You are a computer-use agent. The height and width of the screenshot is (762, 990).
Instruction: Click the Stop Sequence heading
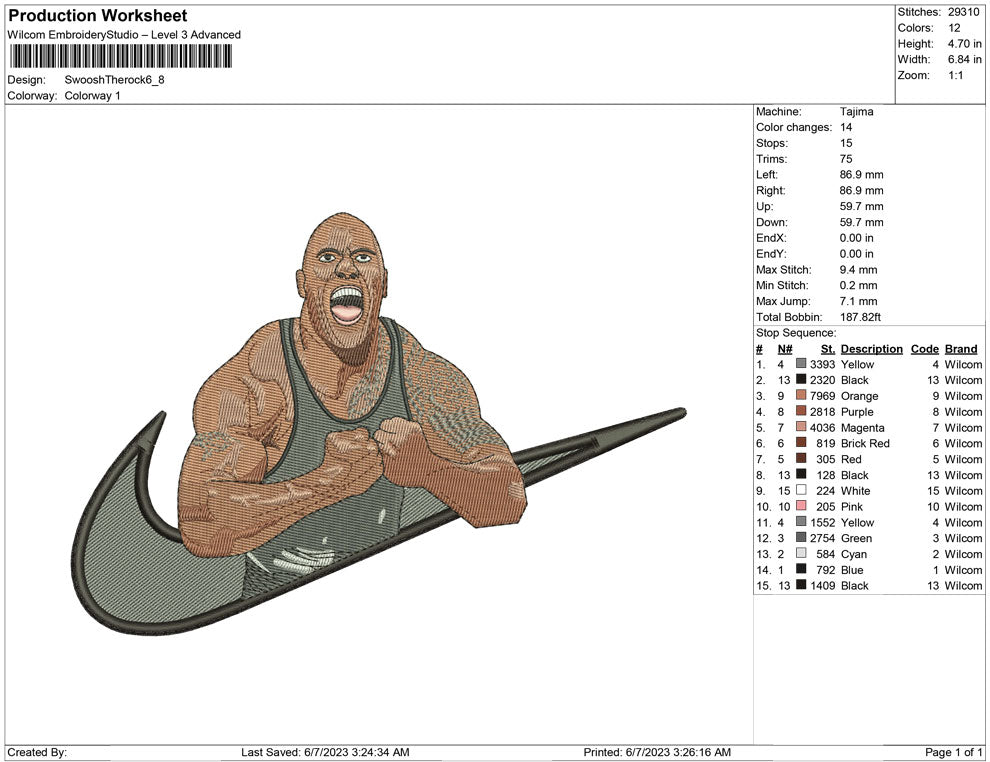coord(796,333)
